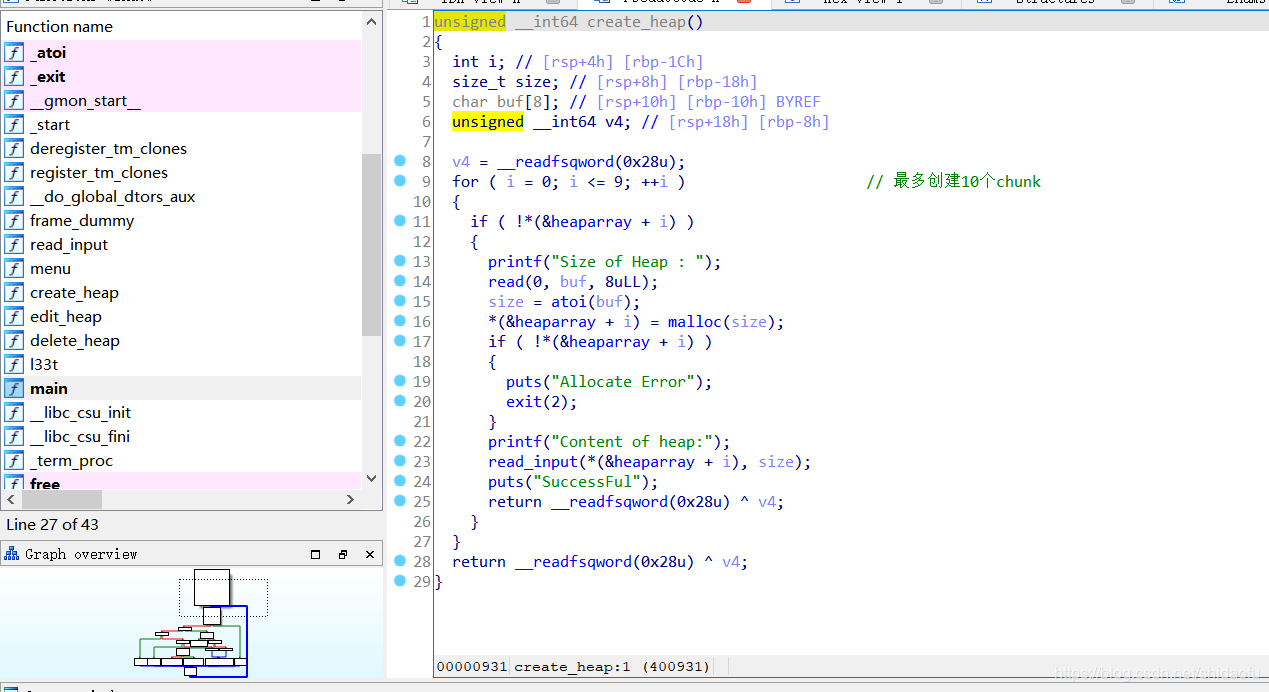This screenshot has height=692, width=1269.
Task: Toggle breakpoint dot on line 11
Action: pos(400,221)
